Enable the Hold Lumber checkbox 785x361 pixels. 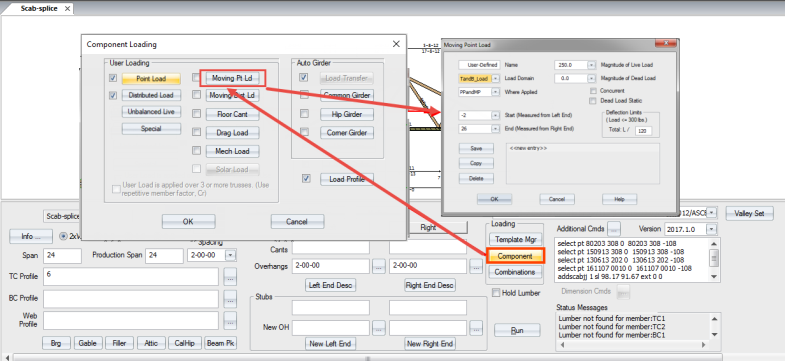click(x=496, y=292)
